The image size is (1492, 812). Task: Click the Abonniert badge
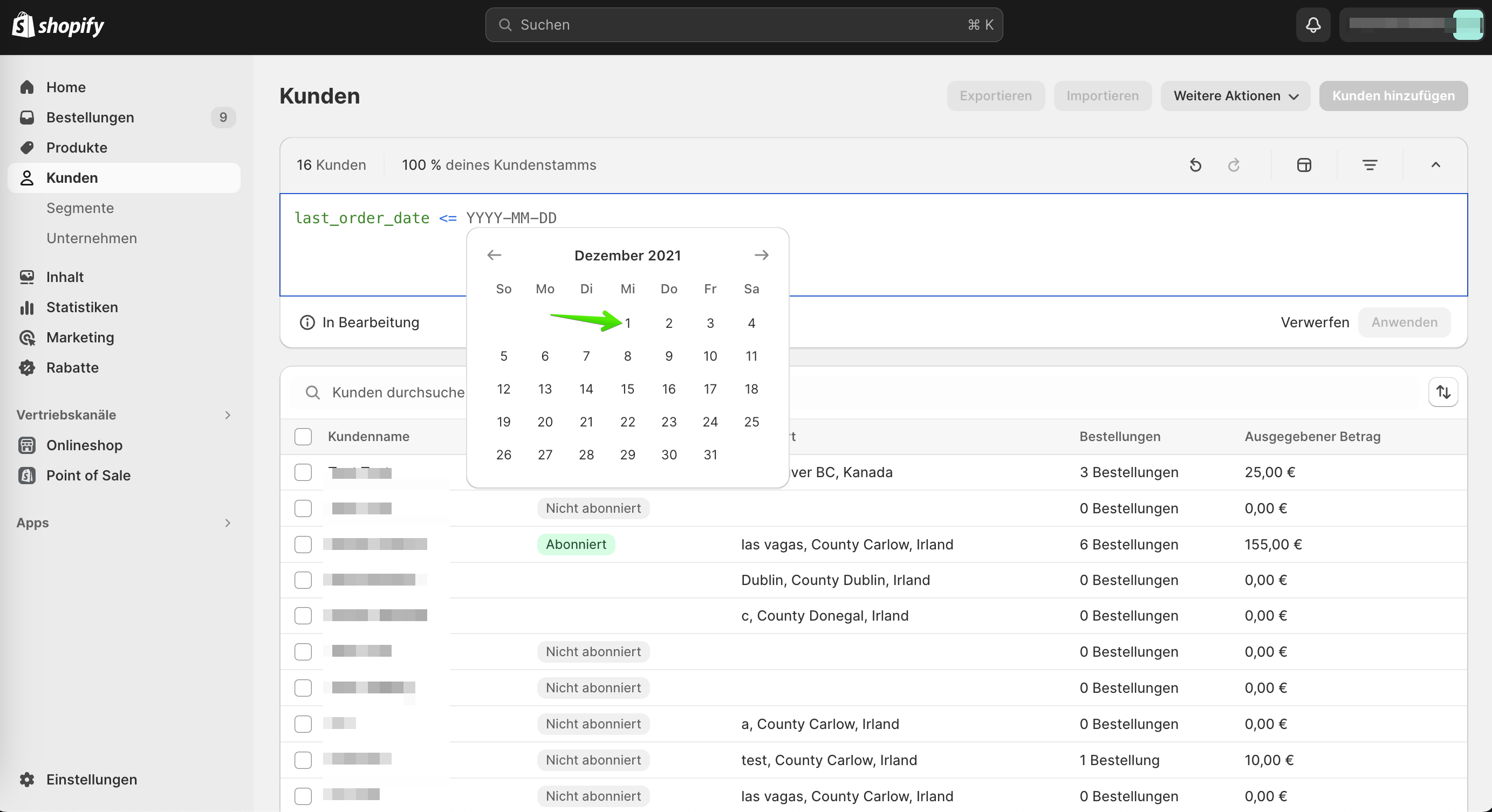pyautogui.click(x=576, y=544)
